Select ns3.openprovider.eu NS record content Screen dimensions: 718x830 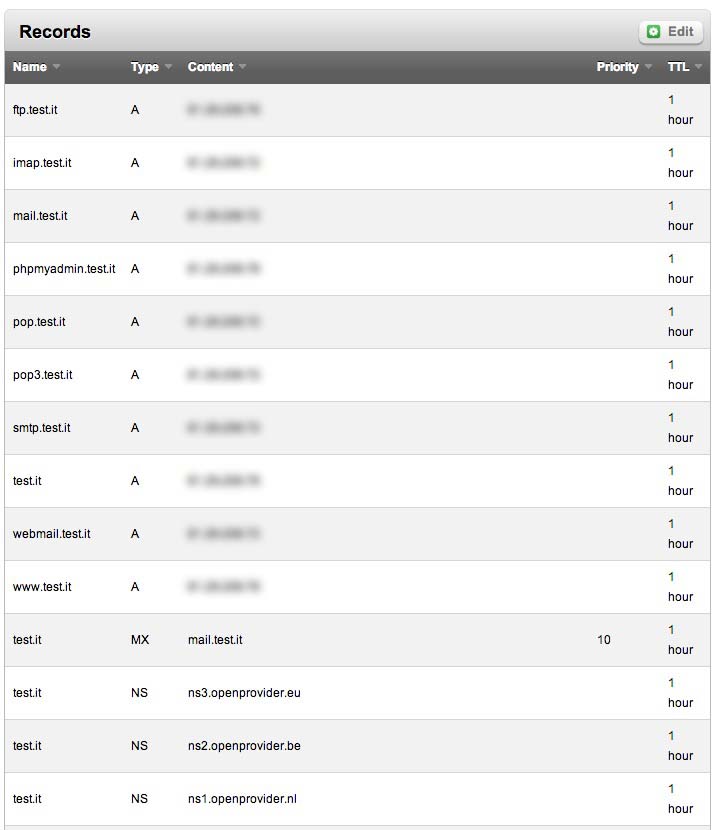244,692
